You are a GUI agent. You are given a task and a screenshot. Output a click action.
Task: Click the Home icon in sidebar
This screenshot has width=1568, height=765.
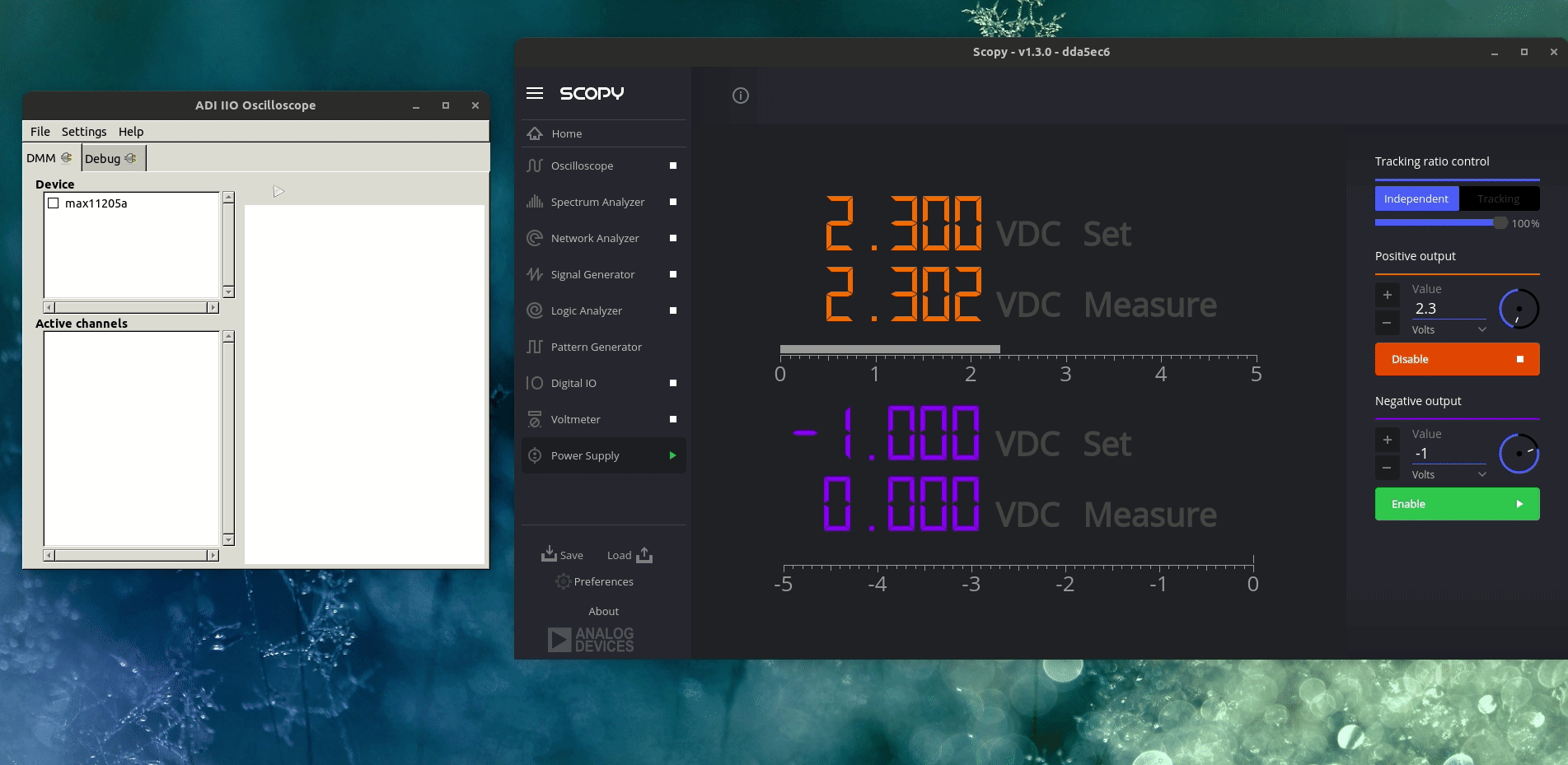tap(535, 133)
